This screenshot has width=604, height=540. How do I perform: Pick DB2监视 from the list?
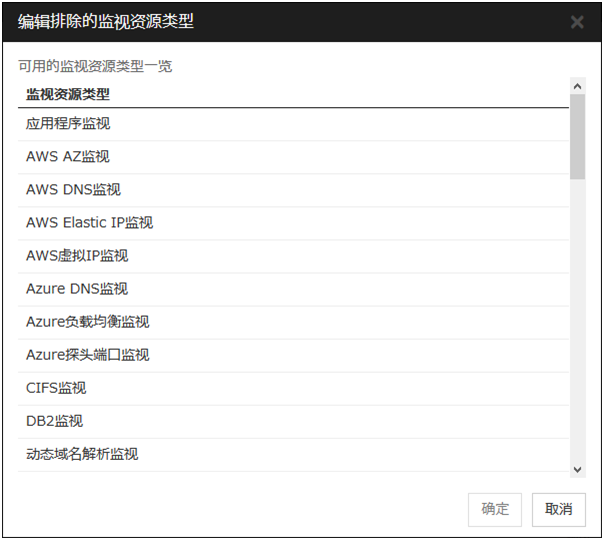54,421
